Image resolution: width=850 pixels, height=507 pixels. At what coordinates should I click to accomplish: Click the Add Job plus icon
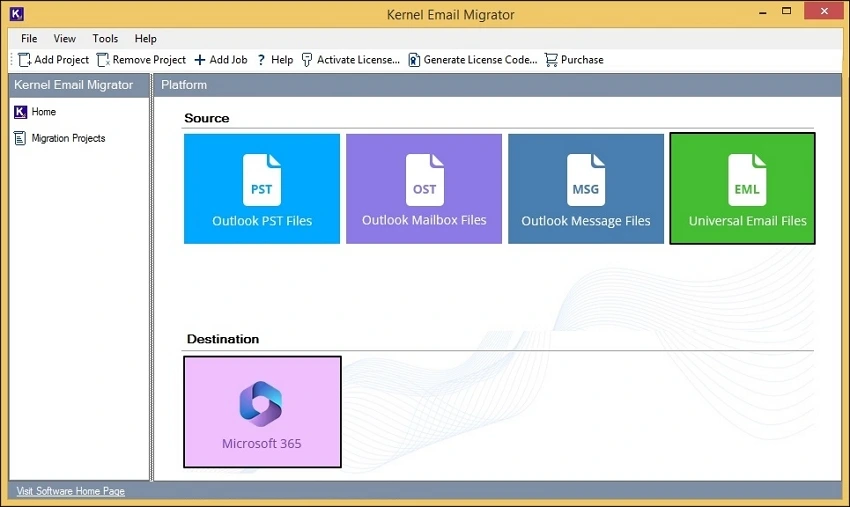(199, 60)
